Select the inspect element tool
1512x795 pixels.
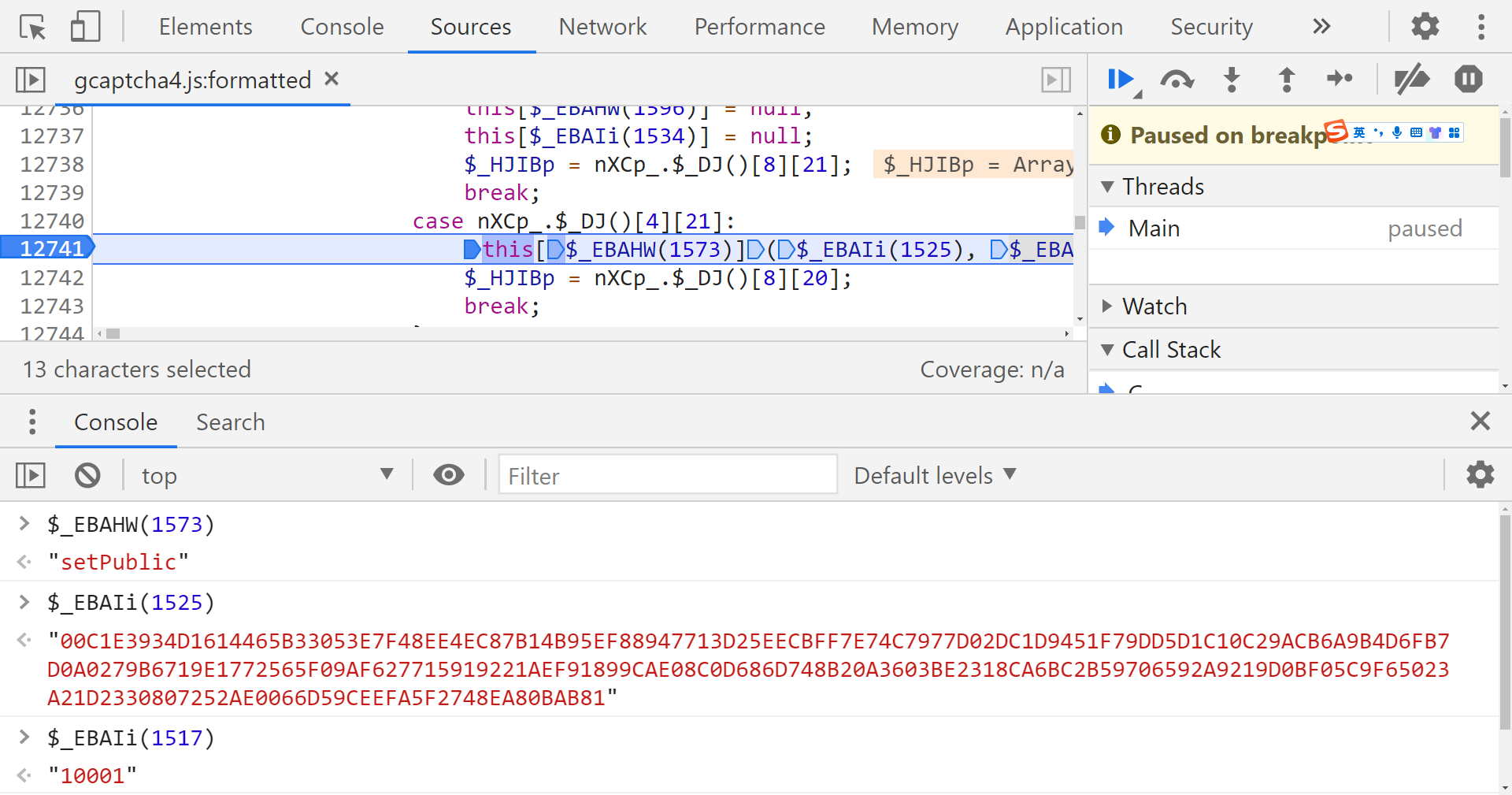click(x=33, y=28)
